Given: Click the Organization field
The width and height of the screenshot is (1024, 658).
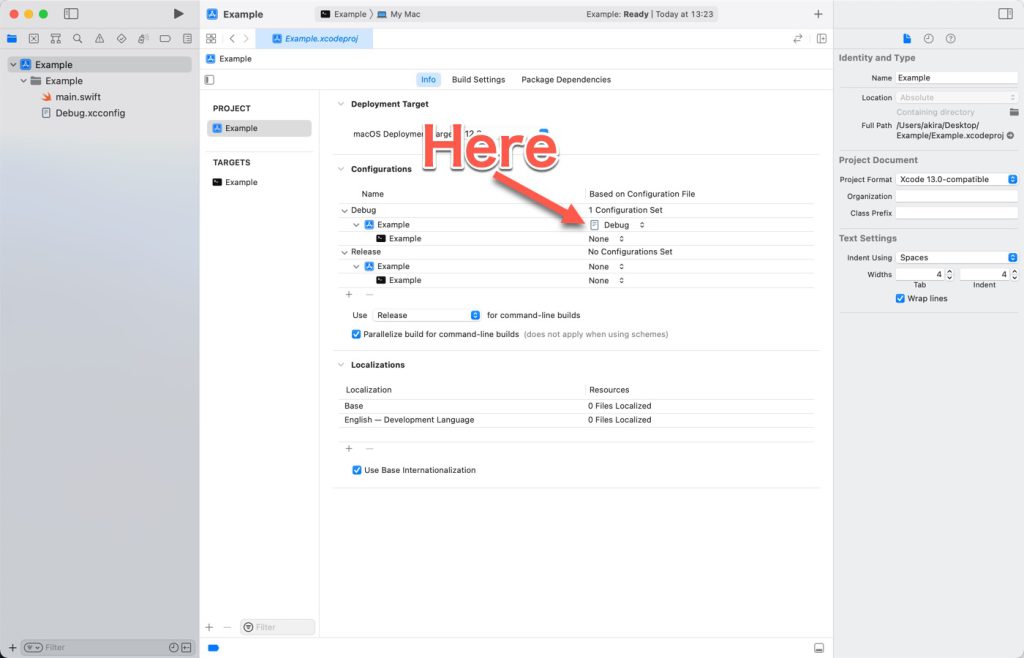Looking at the screenshot, I should pyautogui.click(x=956, y=196).
